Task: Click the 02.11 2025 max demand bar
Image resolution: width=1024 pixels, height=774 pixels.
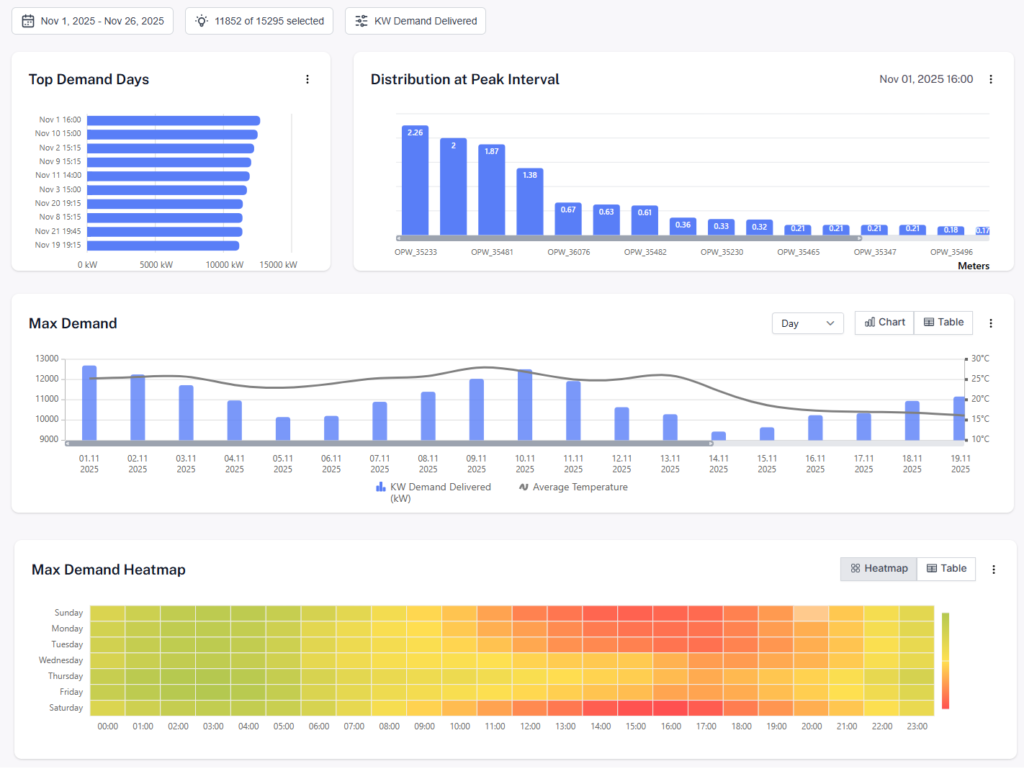Action: pos(138,408)
